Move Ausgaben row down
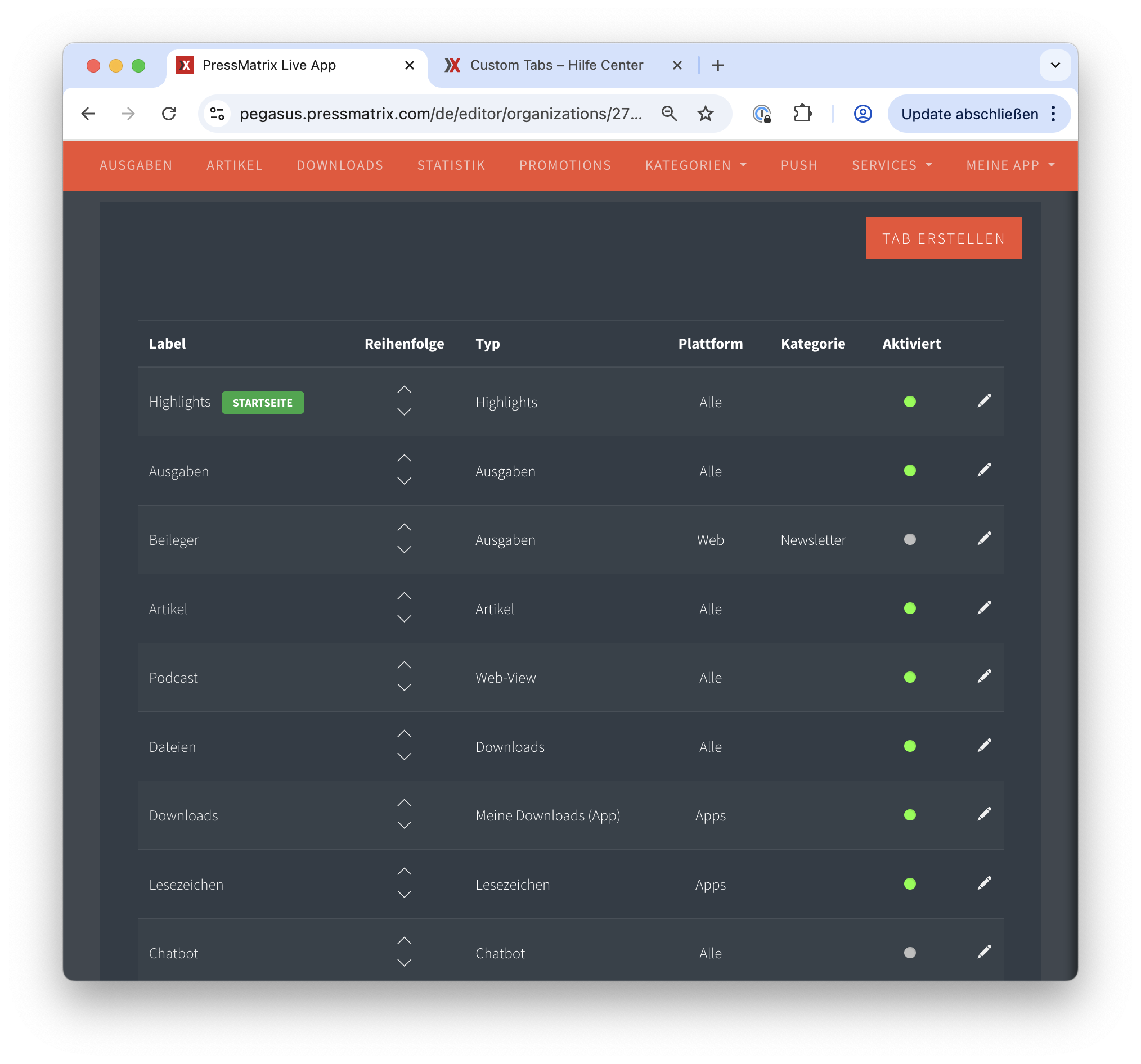The height and width of the screenshot is (1064, 1141). [404, 481]
